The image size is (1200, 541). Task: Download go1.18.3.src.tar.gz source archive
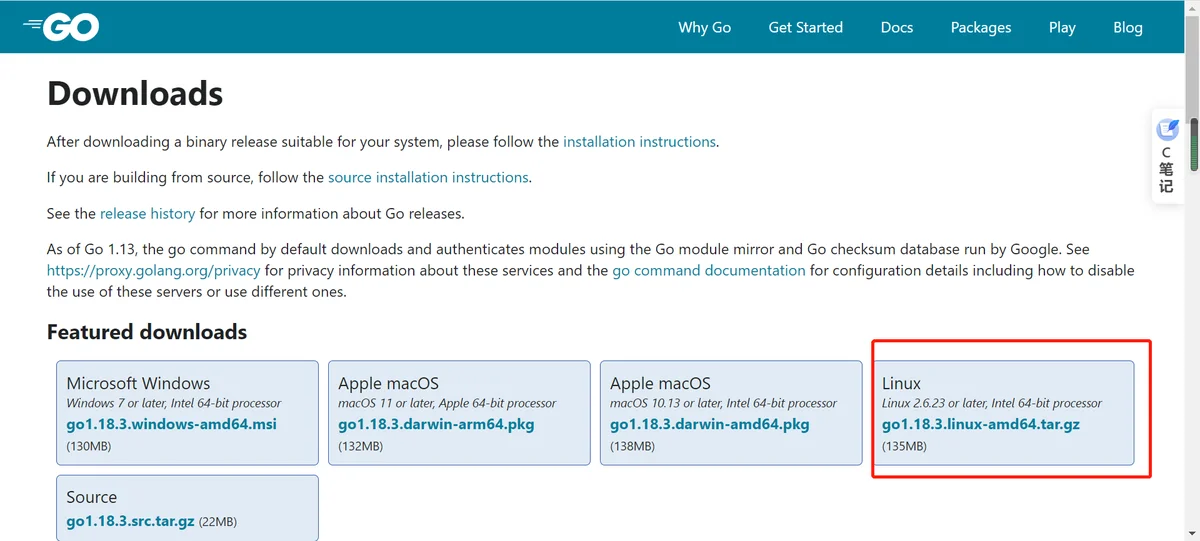(x=129, y=521)
